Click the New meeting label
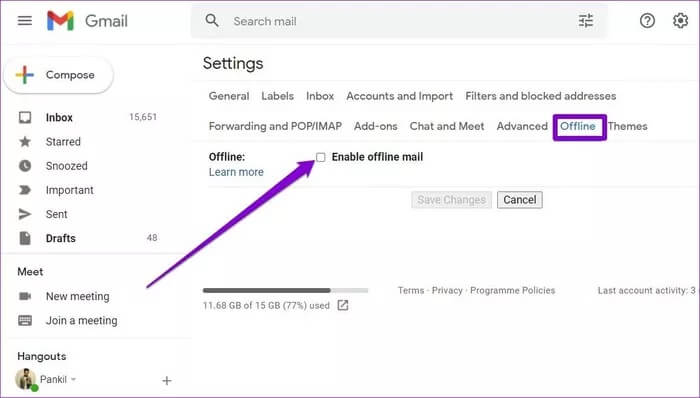 (77, 296)
